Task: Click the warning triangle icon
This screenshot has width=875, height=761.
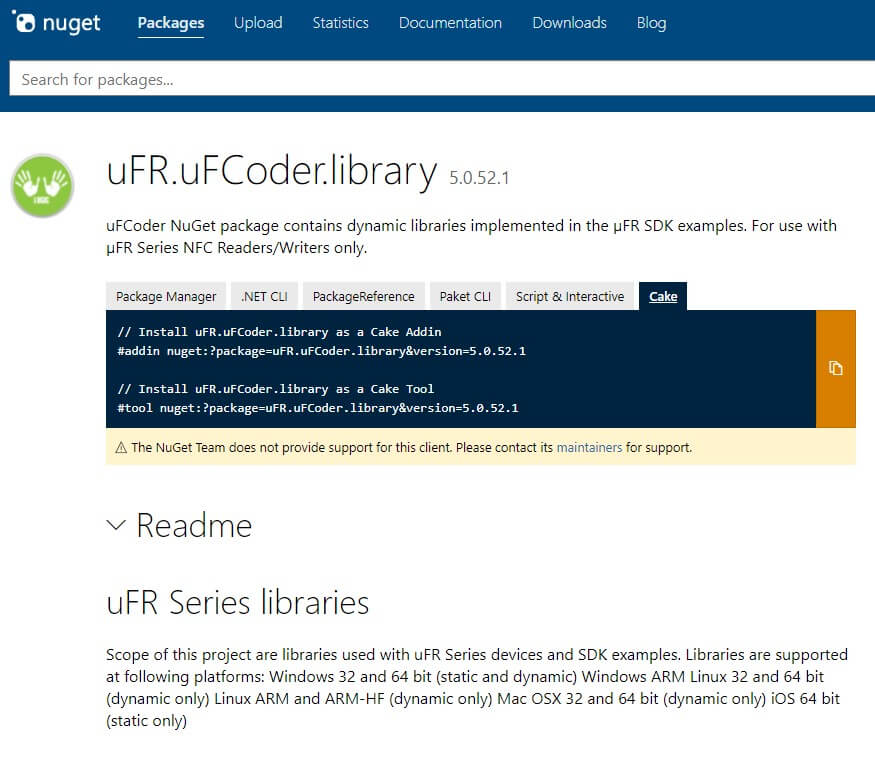Action: [x=121, y=447]
